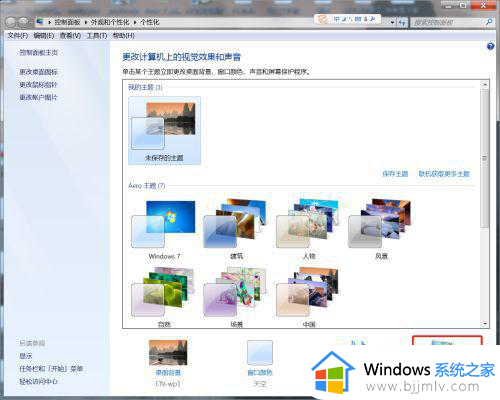
Task: Open the 查看(V) menu
Action: coord(70,35)
